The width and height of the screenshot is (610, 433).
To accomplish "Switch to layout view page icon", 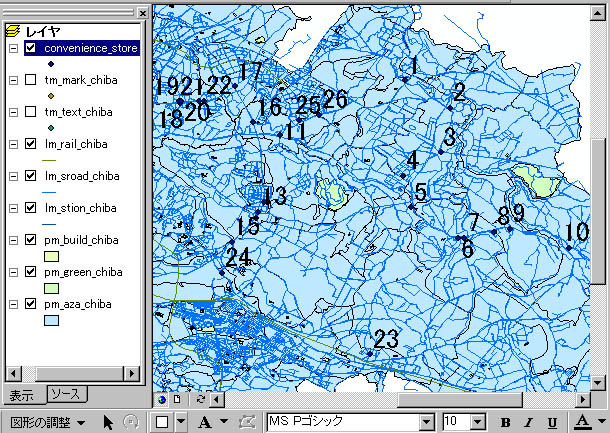I will [x=177, y=400].
